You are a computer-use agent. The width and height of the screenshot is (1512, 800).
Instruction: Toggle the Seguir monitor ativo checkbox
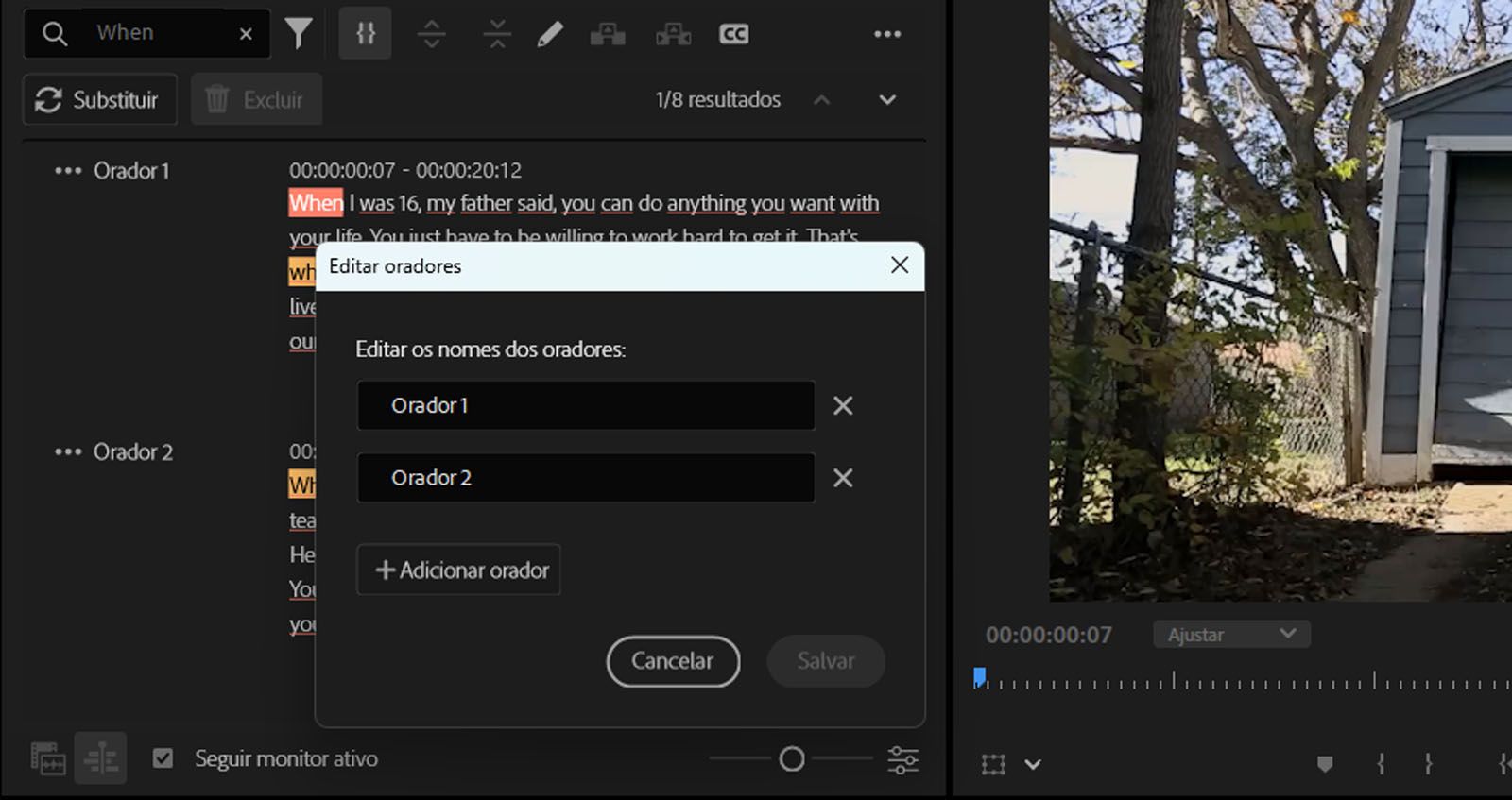163,758
